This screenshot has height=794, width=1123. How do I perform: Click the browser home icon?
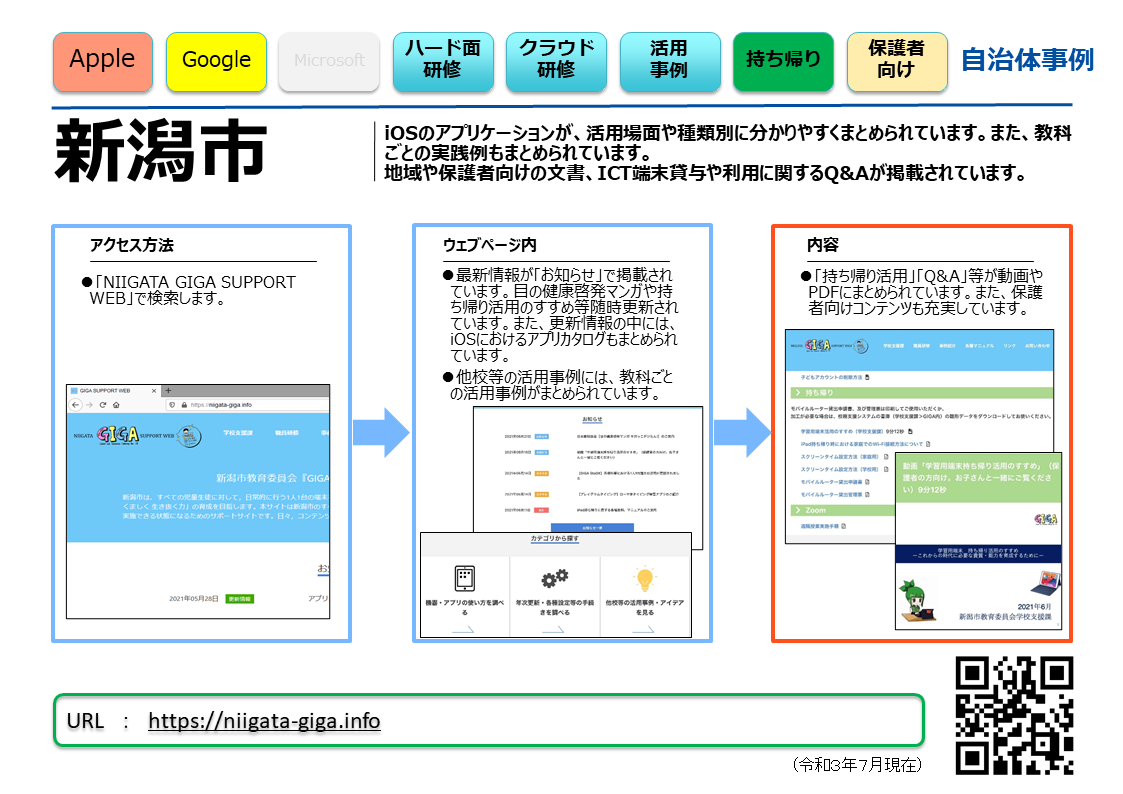116,405
